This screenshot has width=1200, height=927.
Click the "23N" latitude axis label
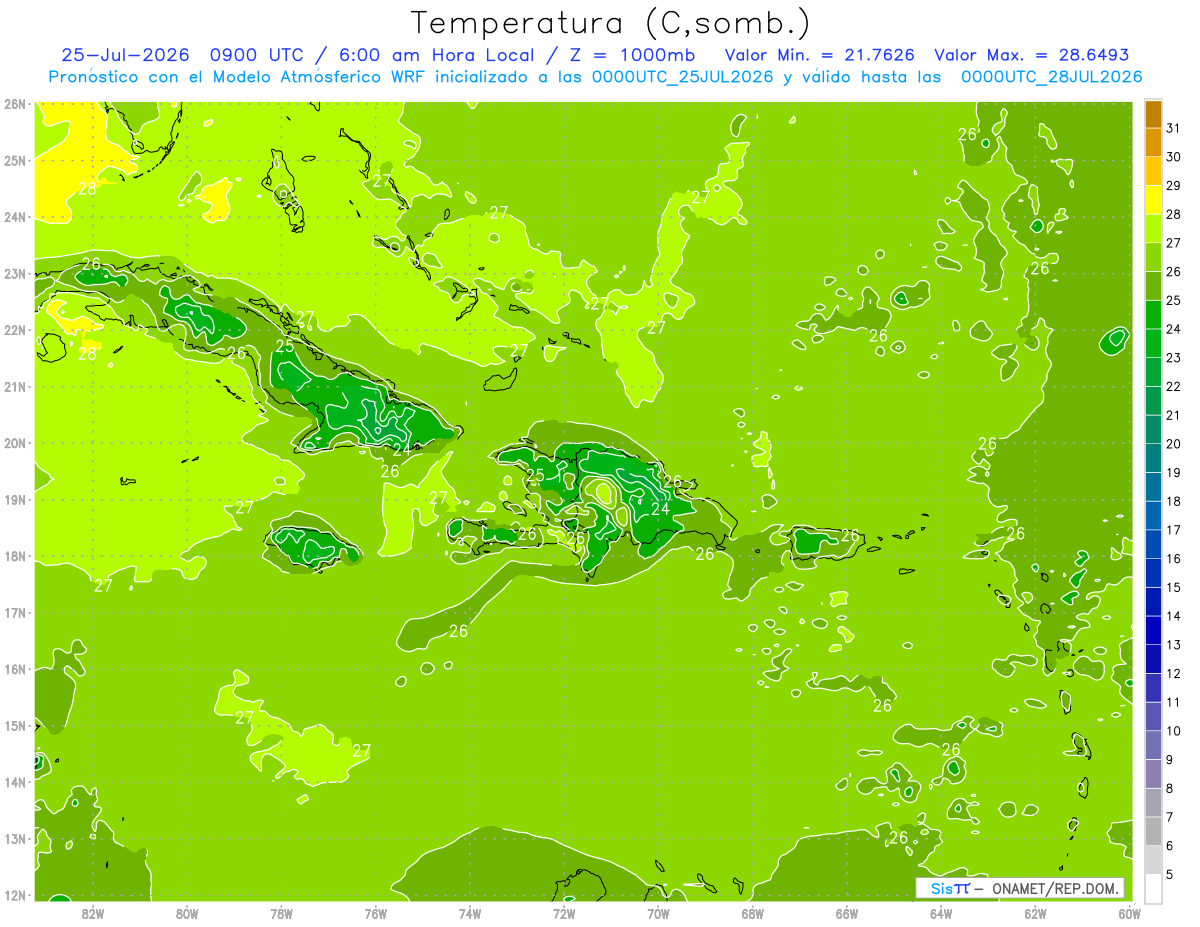[14, 273]
